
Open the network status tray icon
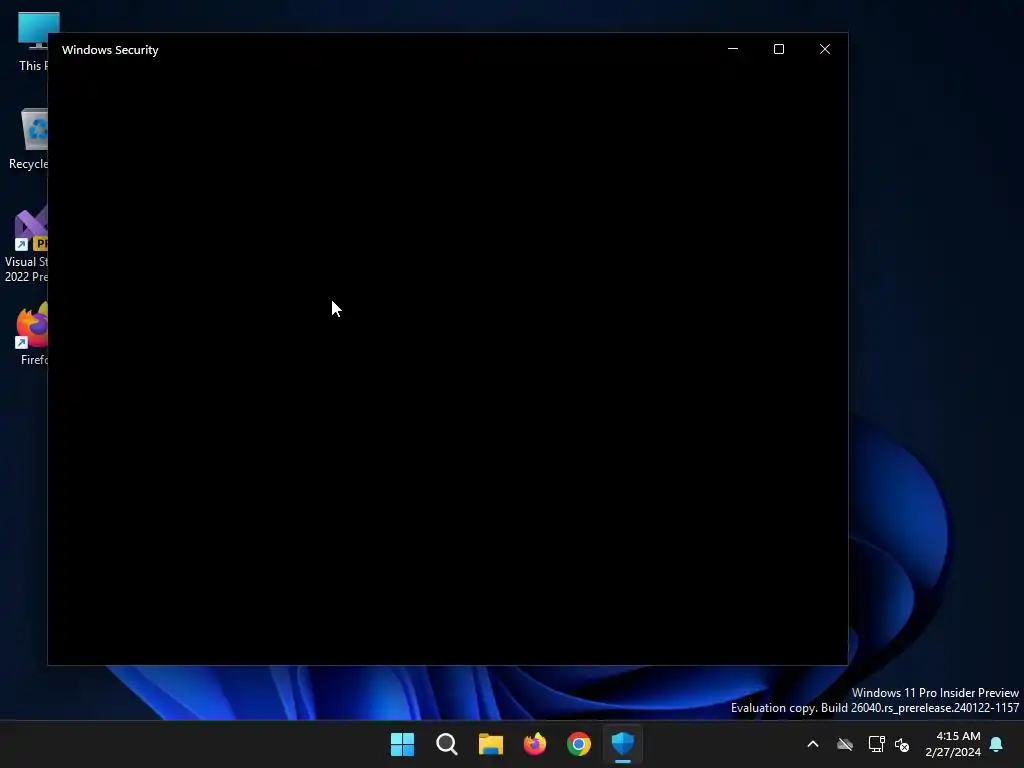point(876,744)
